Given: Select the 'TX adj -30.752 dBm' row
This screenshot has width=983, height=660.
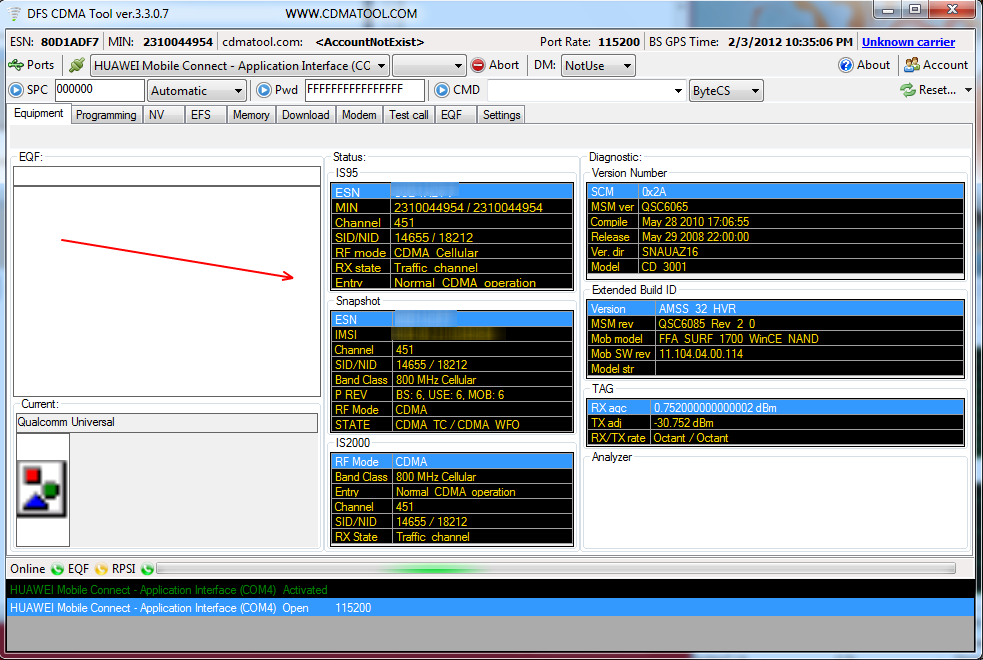Looking at the screenshot, I should point(775,423).
